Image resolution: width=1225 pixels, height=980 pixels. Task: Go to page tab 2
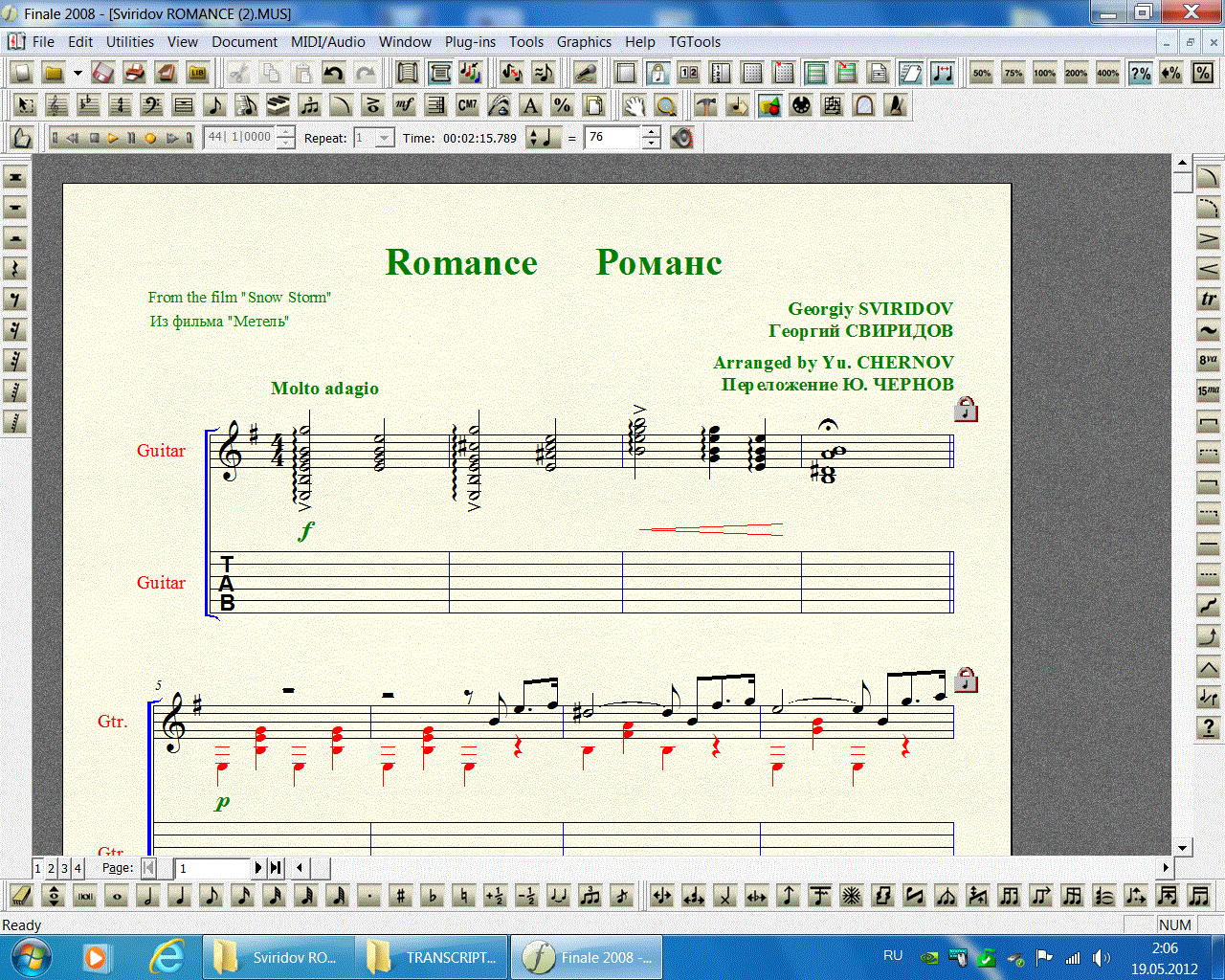click(x=52, y=868)
